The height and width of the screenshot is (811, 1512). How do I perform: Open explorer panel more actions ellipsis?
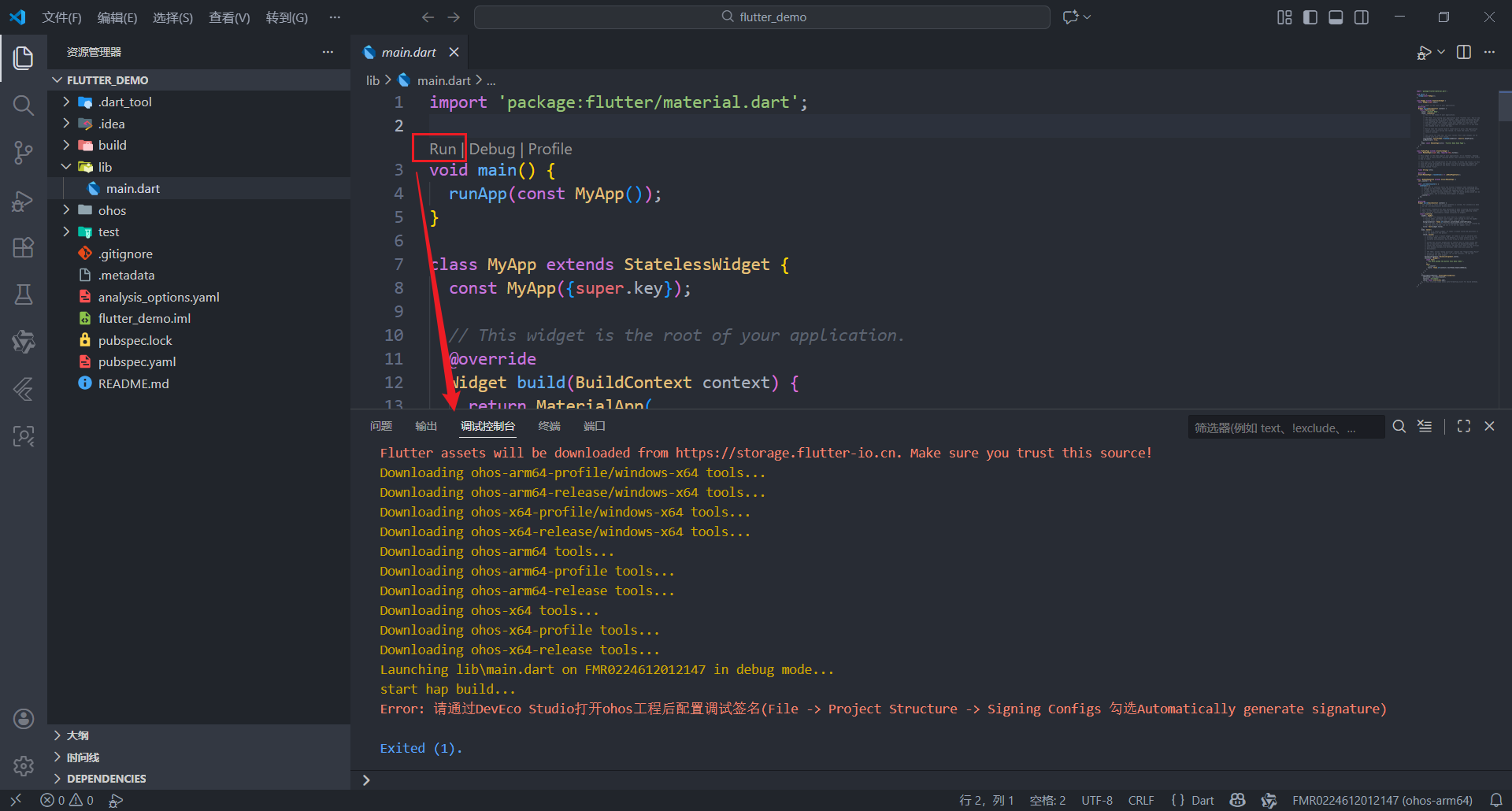point(328,52)
